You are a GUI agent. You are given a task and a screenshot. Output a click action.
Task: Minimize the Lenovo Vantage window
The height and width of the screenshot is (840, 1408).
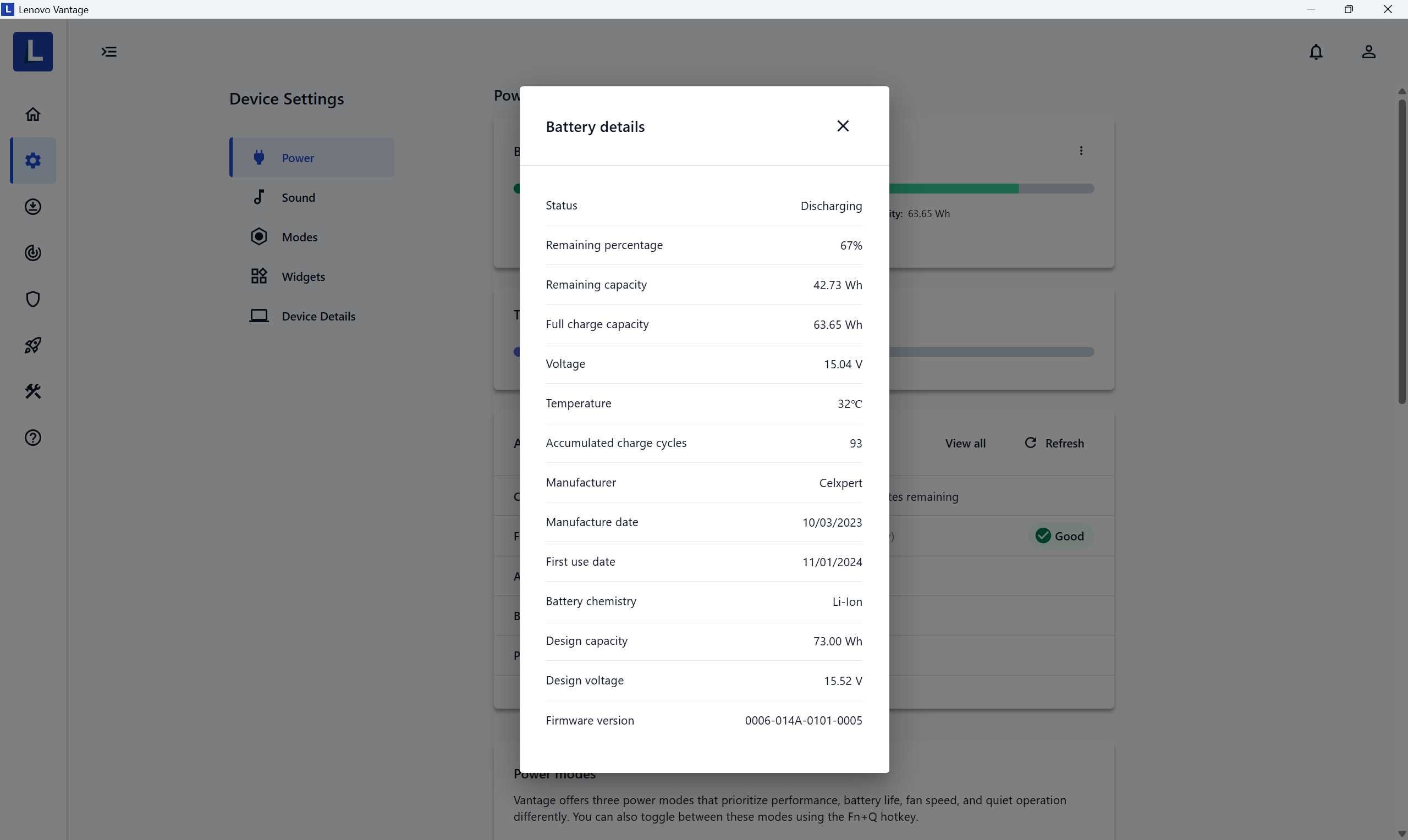pos(1310,9)
